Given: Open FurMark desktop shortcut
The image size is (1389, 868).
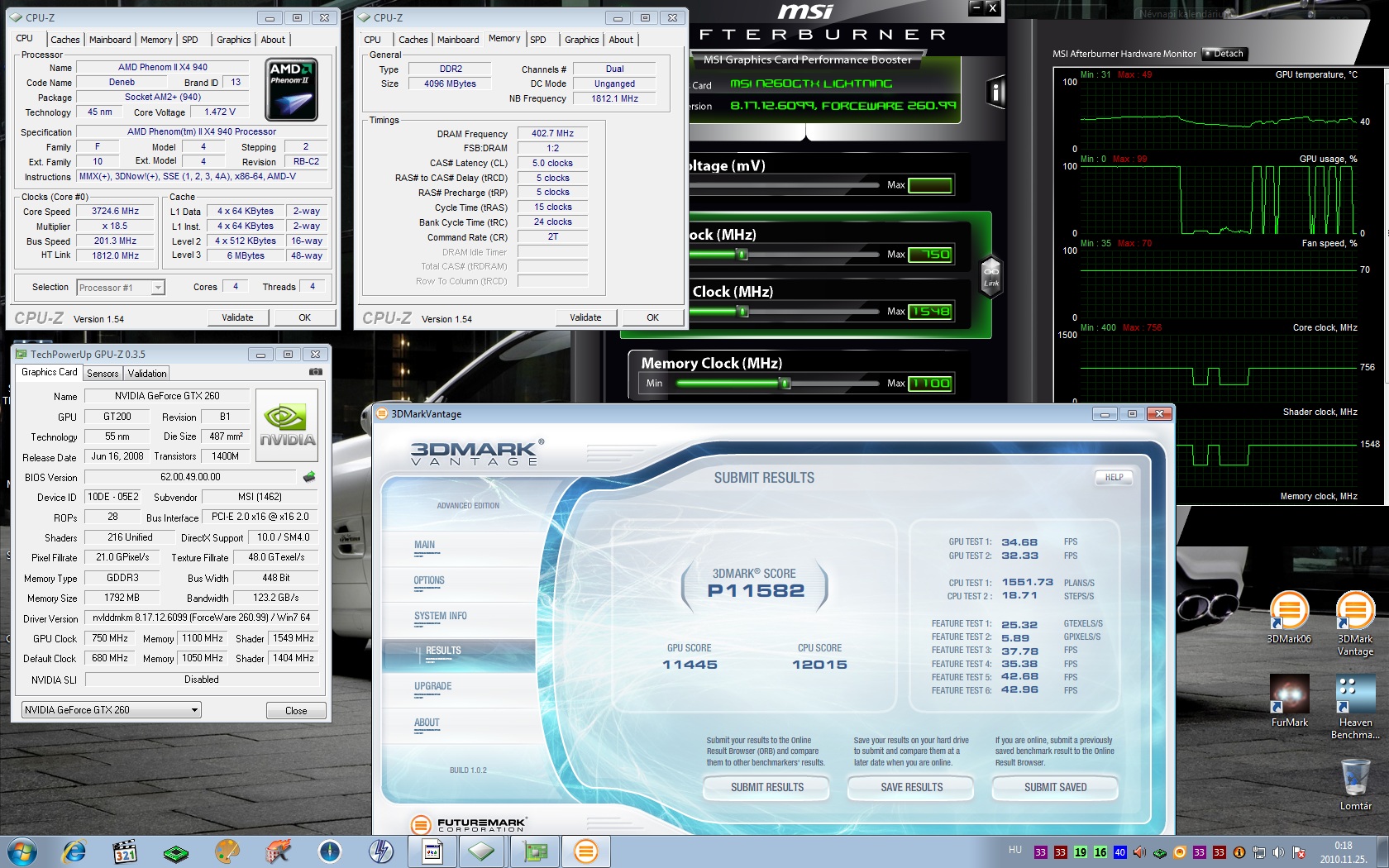Looking at the screenshot, I should 1289,701.
